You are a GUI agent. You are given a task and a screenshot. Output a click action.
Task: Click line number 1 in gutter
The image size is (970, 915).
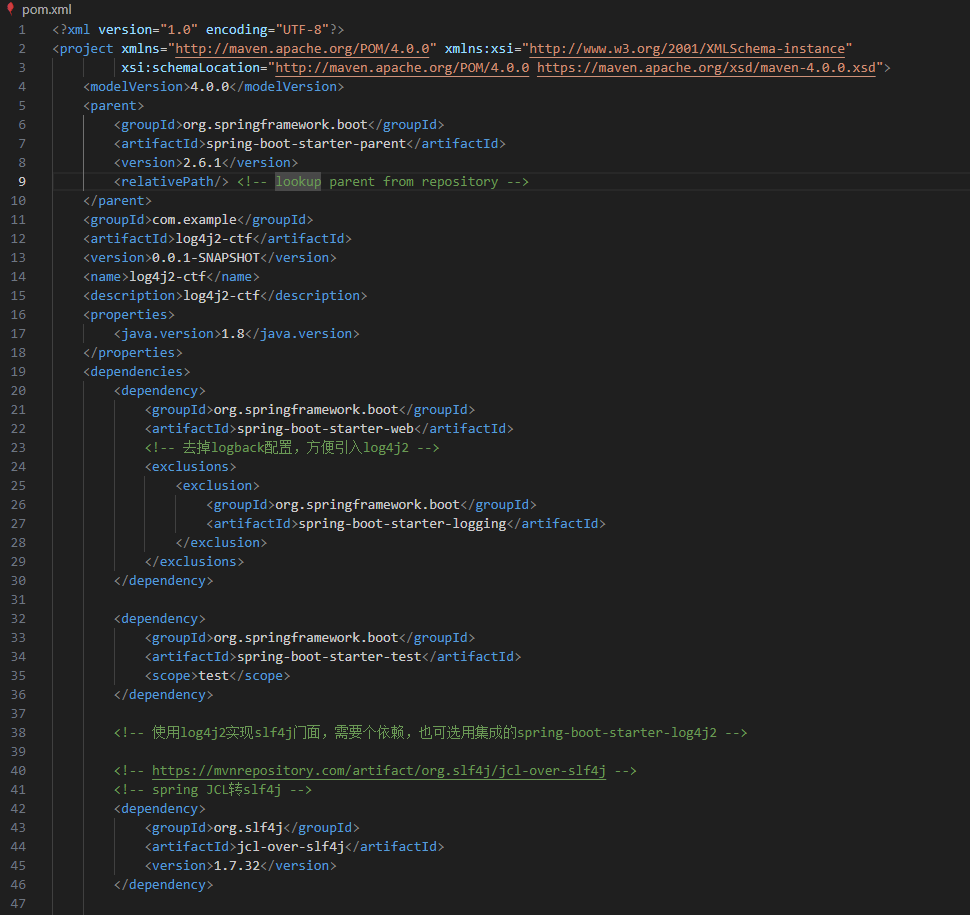coord(22,29)
